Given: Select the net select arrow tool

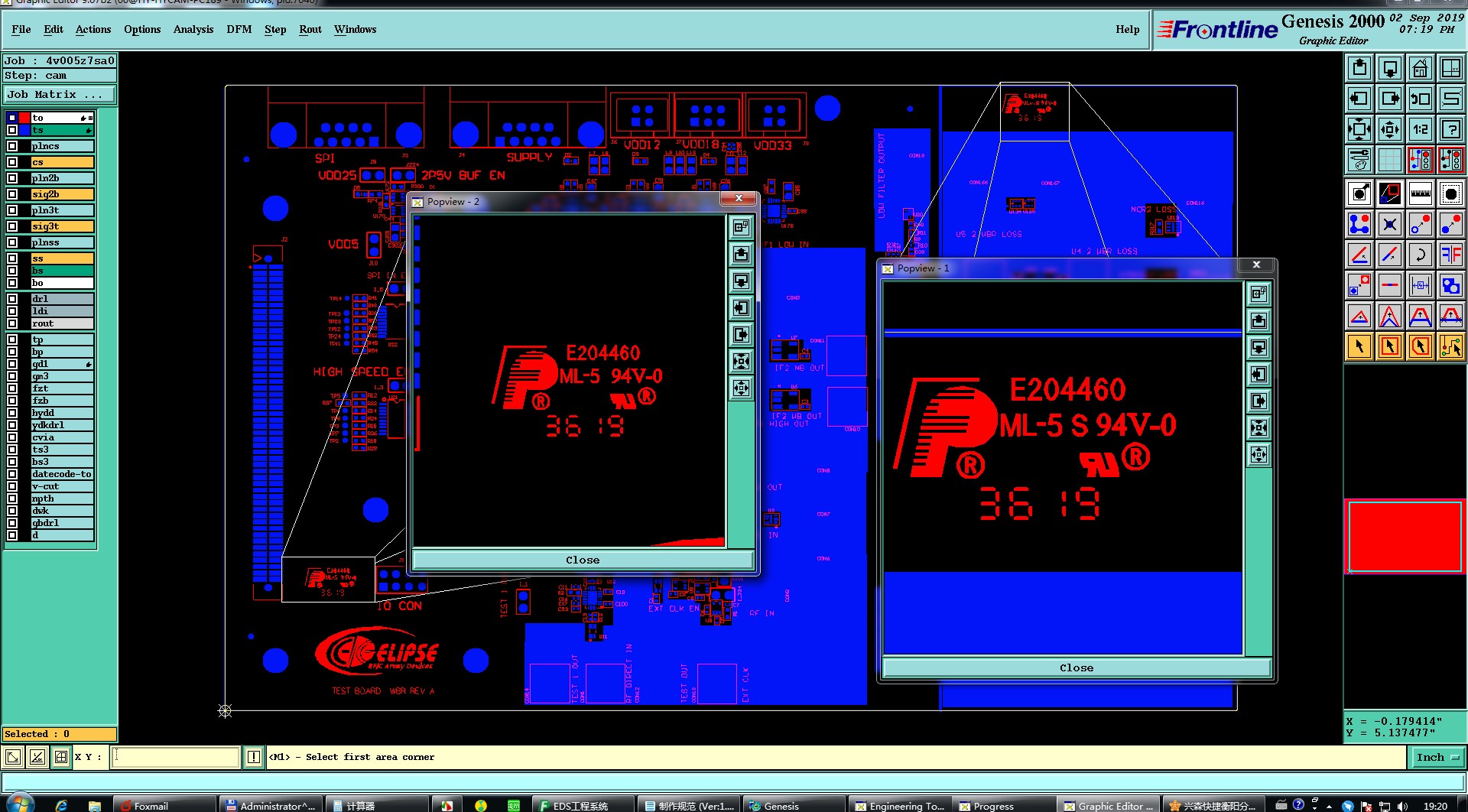Looking at the screenshot, I should pyautogui.click(x=1450, y=346).
